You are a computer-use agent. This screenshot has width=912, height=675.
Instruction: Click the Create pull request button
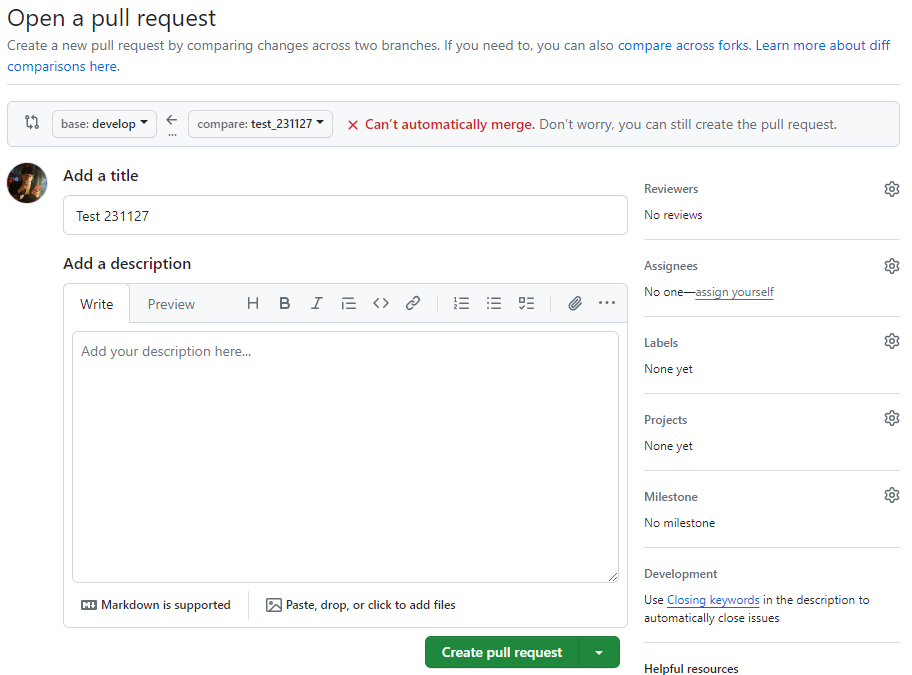[x=502, y=652]
